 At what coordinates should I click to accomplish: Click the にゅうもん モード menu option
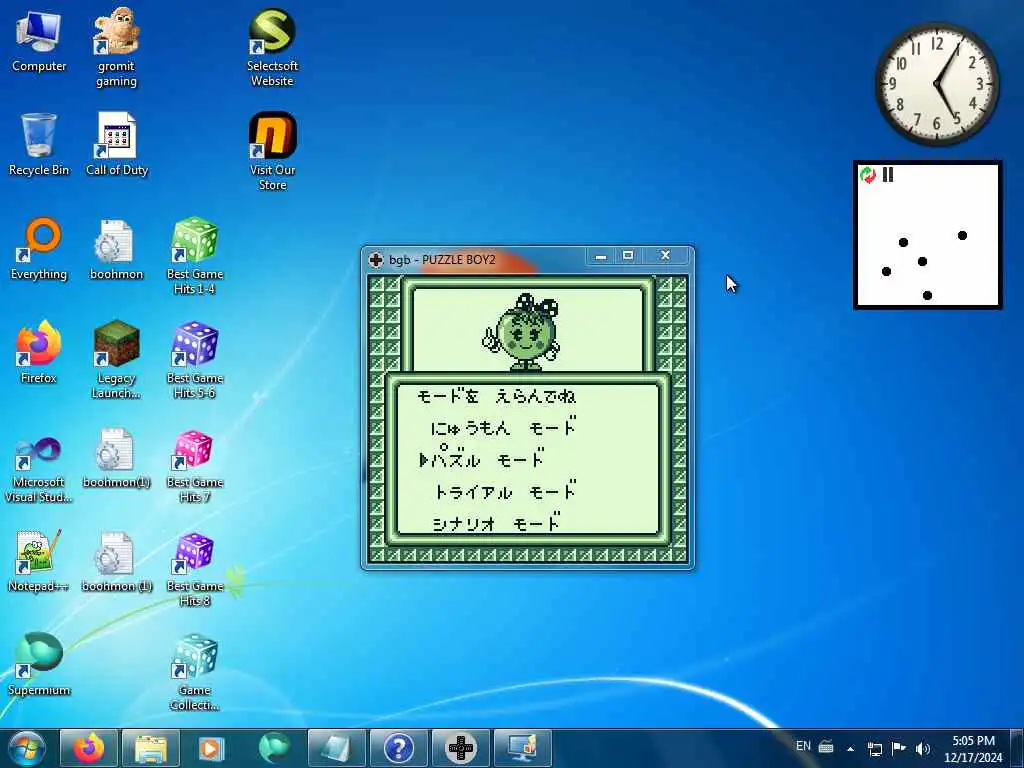504,427
